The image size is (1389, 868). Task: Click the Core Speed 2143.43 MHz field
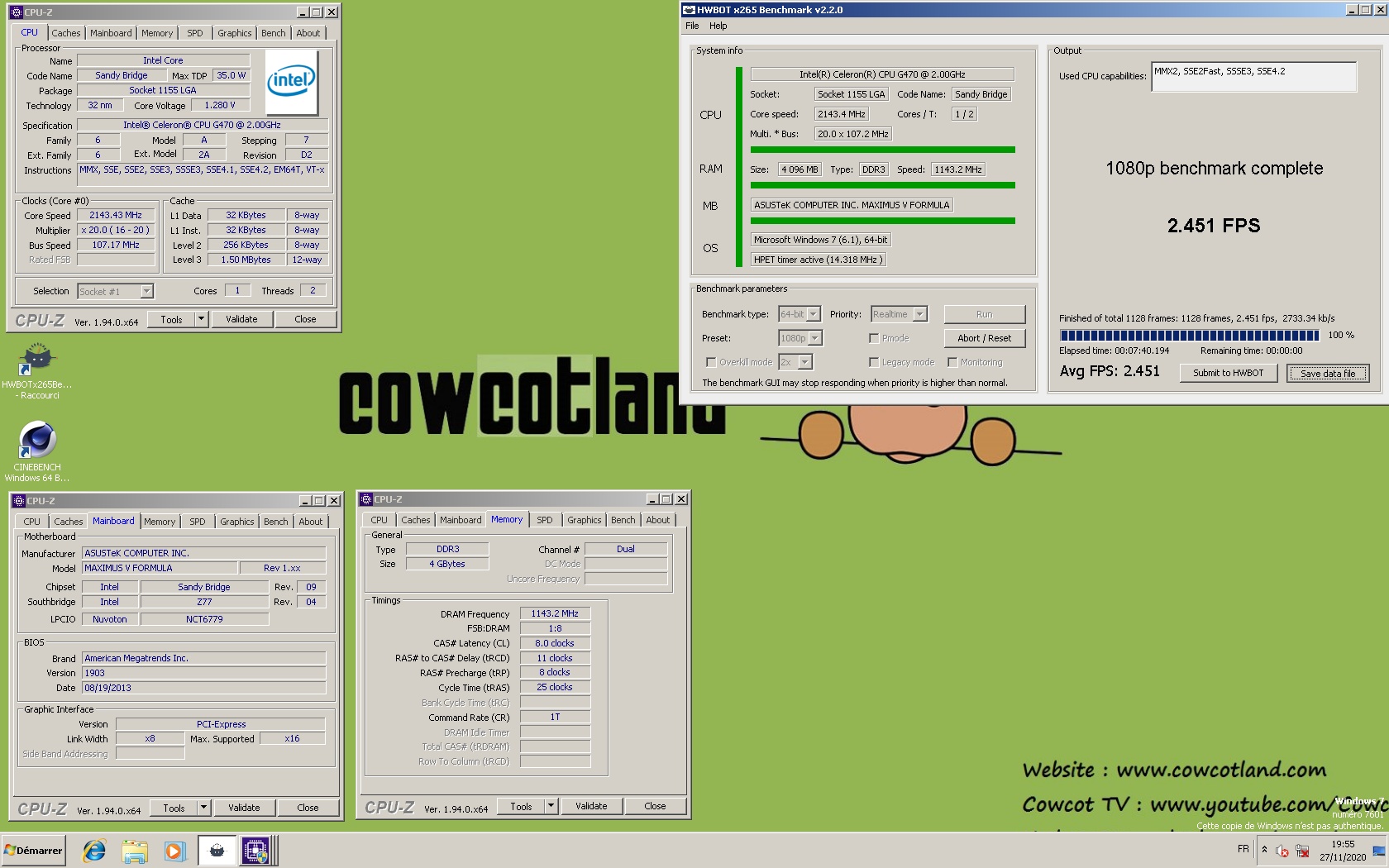tap(116, 215)
